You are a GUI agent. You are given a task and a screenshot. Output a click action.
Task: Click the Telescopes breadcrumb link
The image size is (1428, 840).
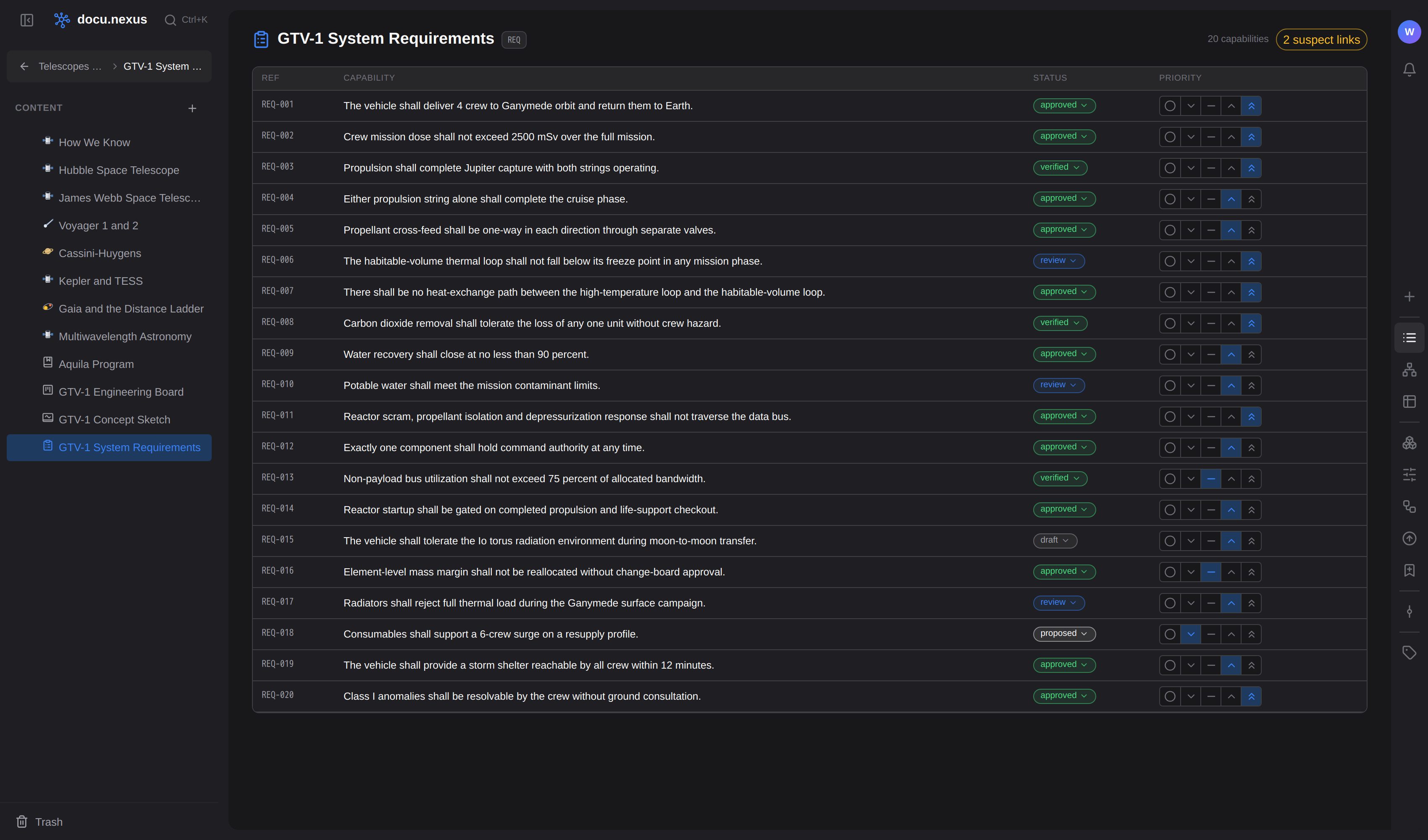pyautogui.click(x=70, y=66)
